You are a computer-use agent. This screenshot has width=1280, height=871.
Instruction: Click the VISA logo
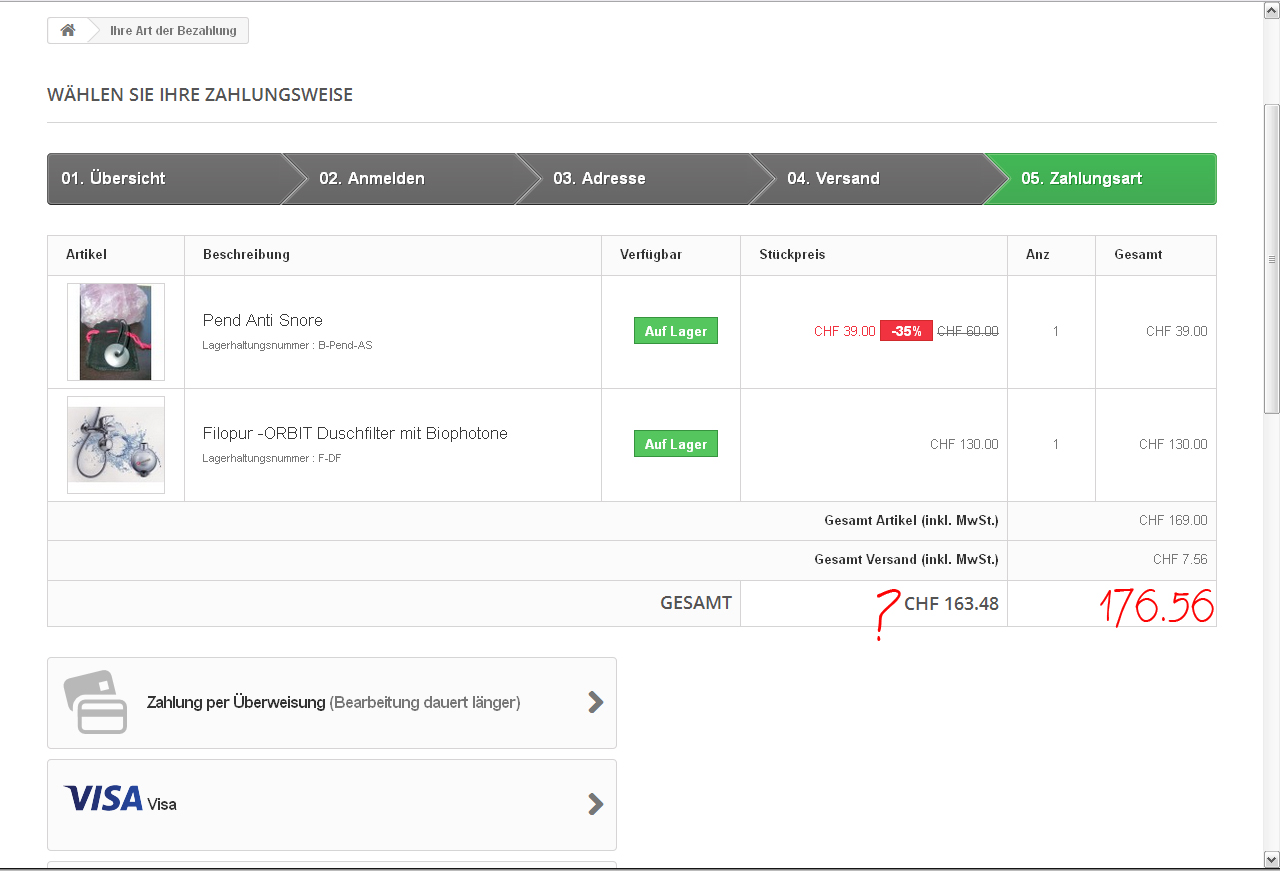(x=103, y=798)
